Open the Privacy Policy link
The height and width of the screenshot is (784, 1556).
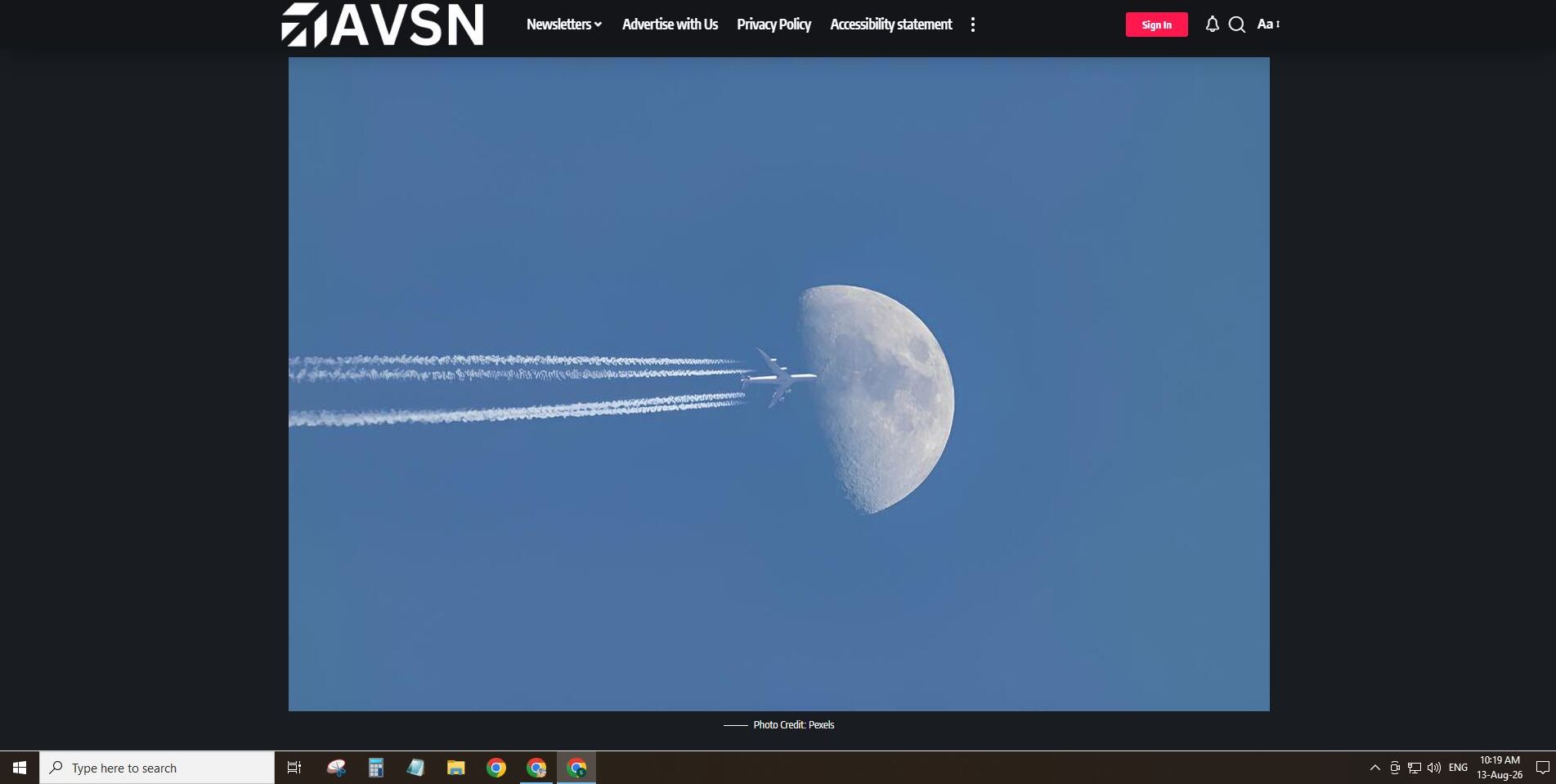coord(774,25)
